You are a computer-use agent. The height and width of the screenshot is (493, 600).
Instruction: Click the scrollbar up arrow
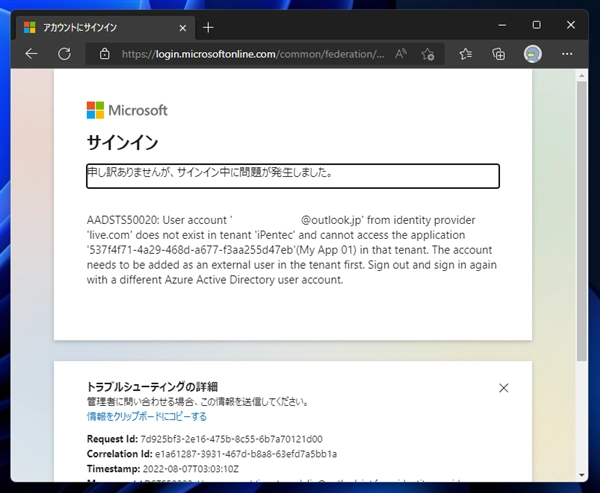582,76
